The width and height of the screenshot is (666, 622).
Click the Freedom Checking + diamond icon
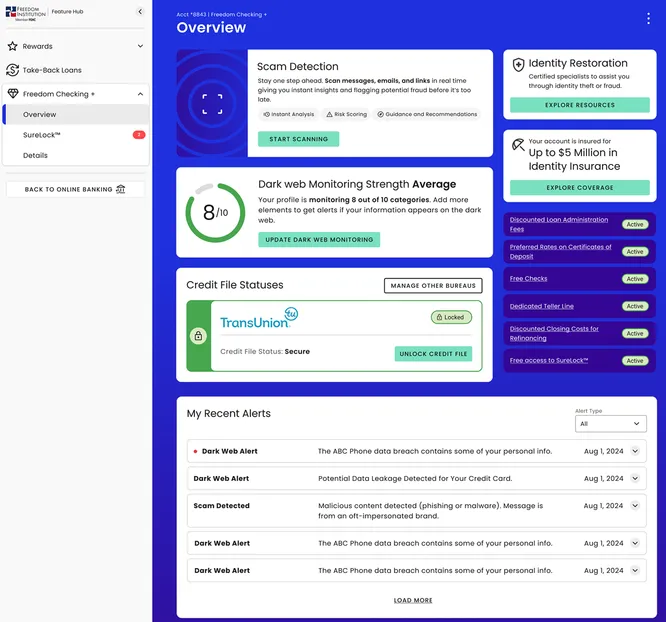(13, 94)
